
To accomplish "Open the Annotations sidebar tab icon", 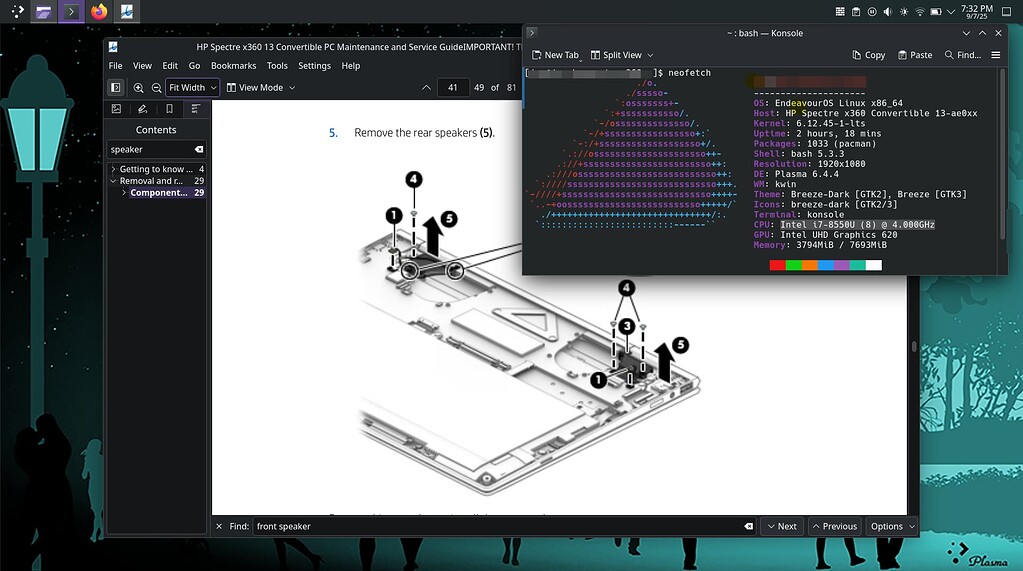I will 143,108.
